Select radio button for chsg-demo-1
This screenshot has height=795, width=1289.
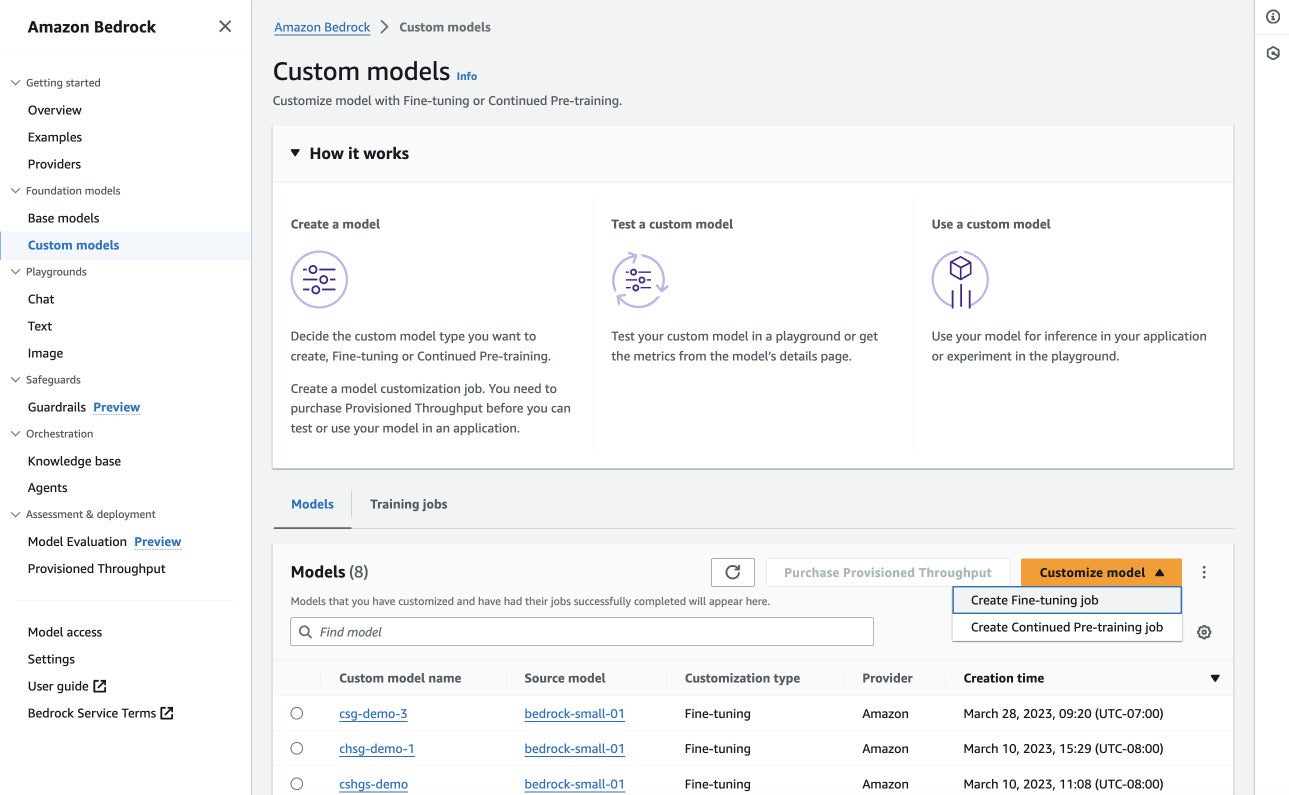(x=297, y=748)
